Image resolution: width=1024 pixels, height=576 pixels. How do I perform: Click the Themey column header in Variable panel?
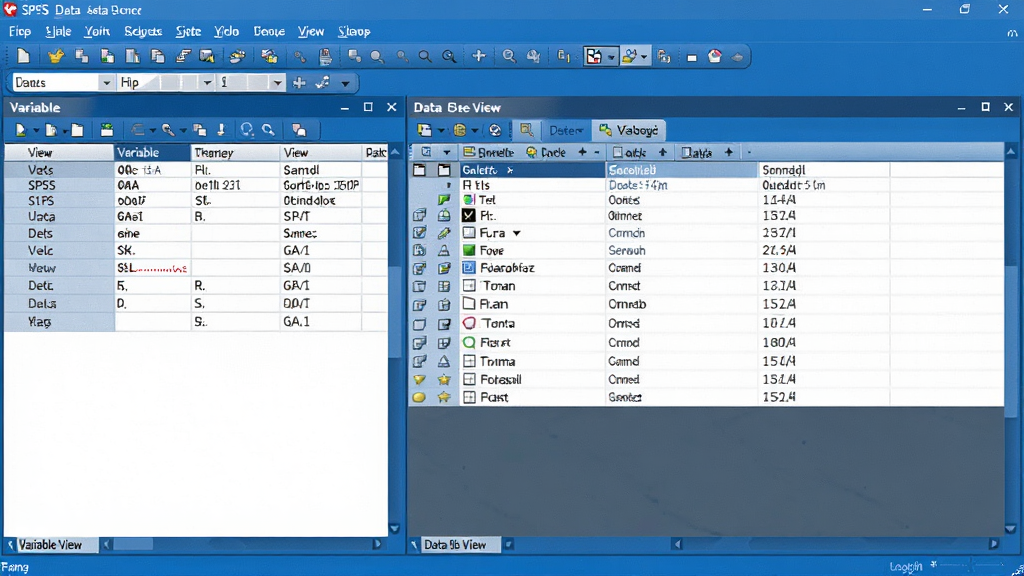(236, 152)
